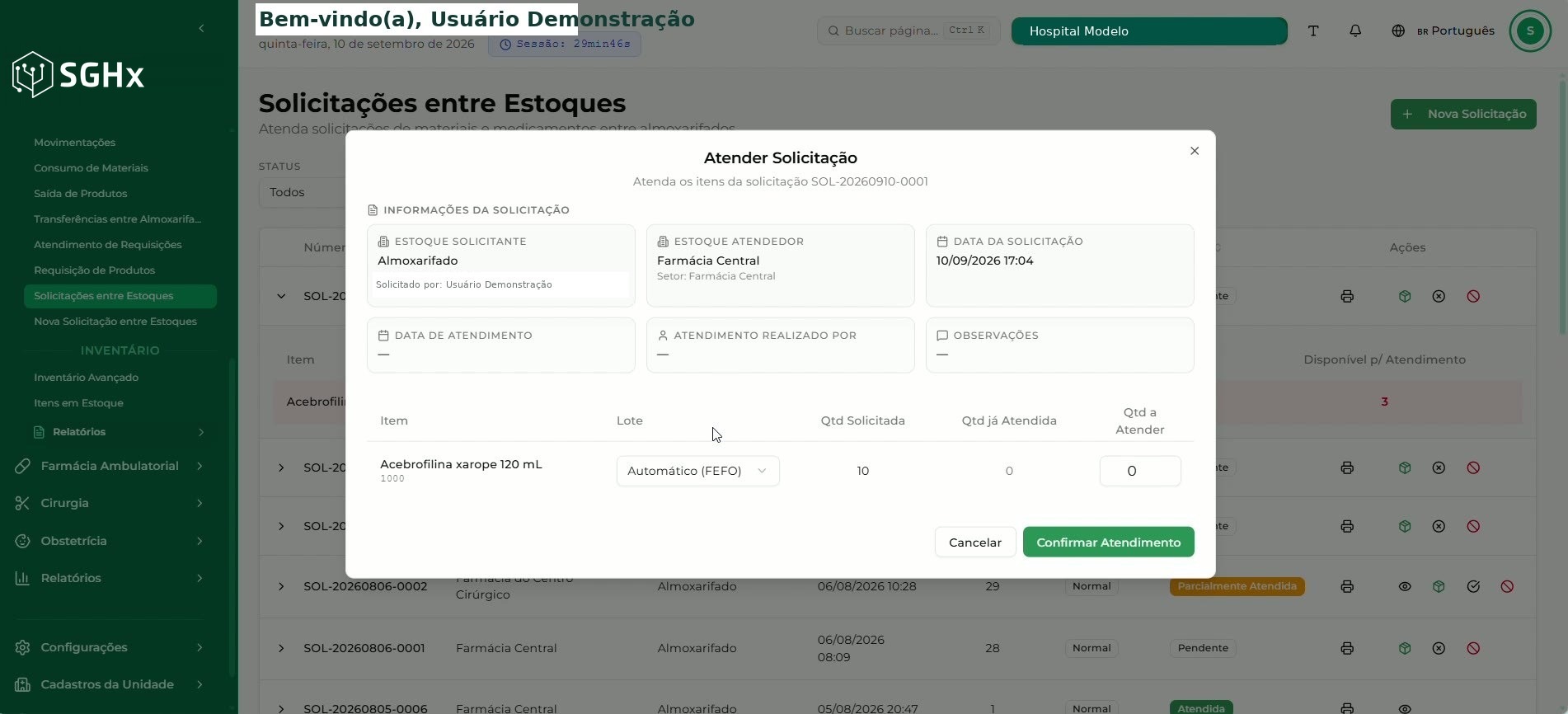This screenshot has width=1568, height=714.
Task: Open the Hospital Modelo unit selector
Action: (x=1148, y=31)
